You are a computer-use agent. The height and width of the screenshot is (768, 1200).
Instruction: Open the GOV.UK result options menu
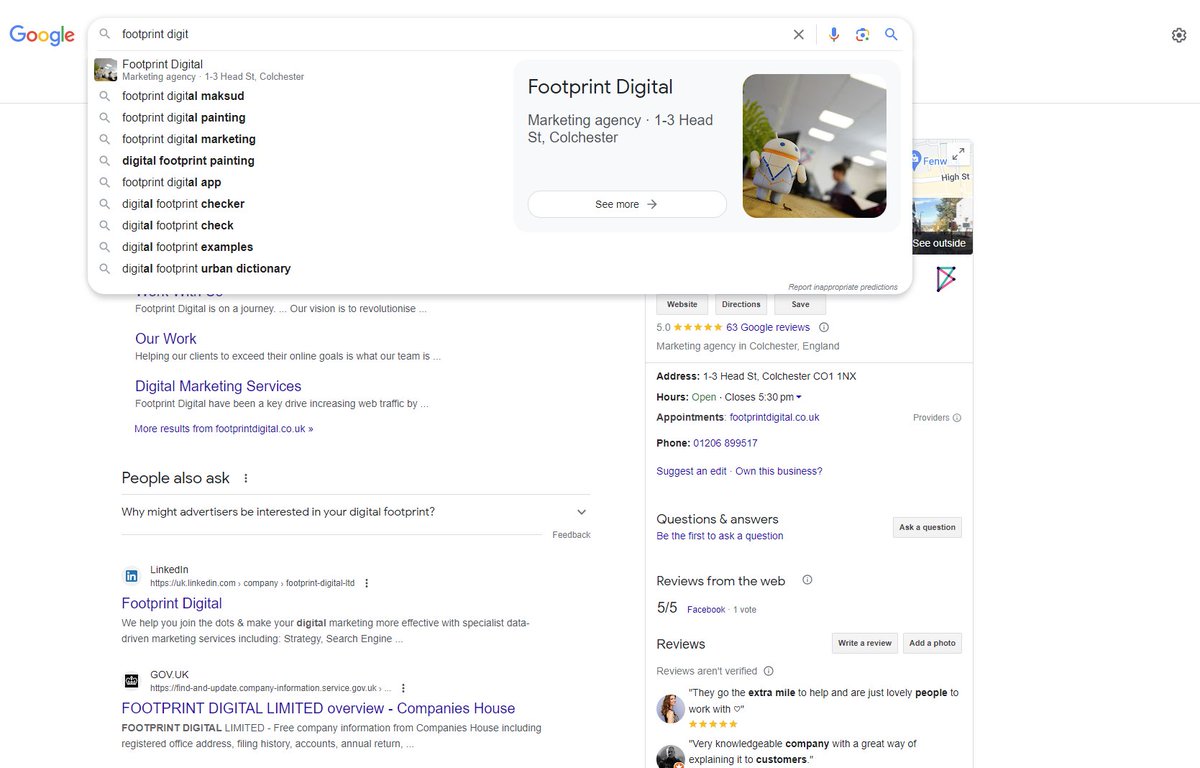click(402, 687)
